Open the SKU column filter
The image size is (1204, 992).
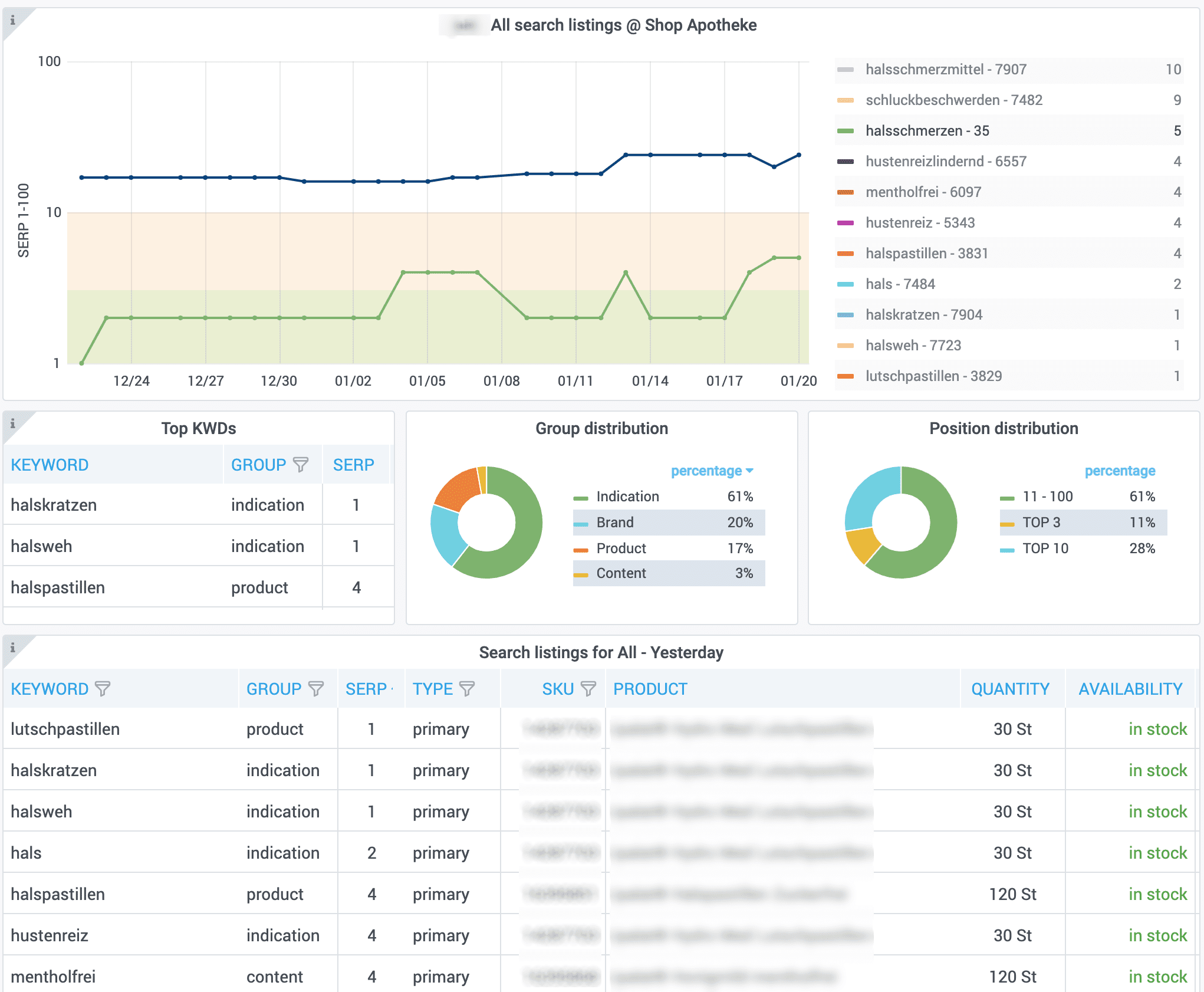[x=588, y=688]
